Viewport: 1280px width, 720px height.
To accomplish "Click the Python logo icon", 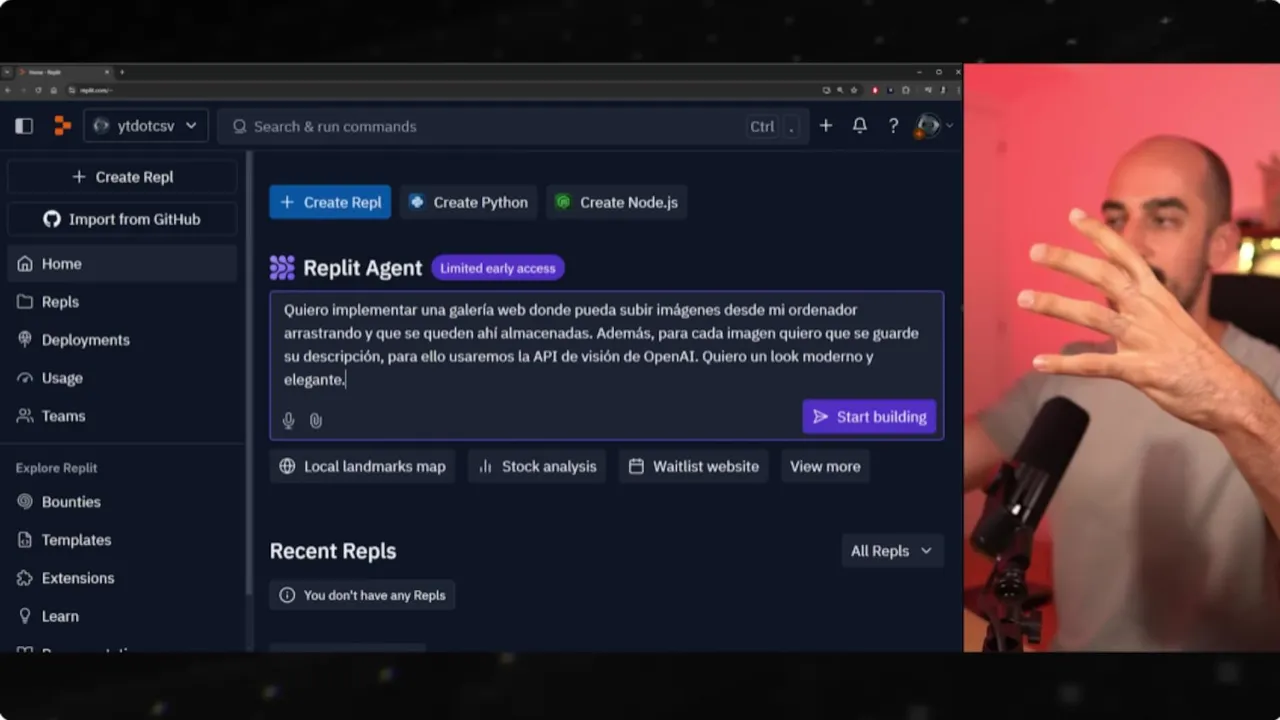I will pyautogui.click(x=417, y=202).
